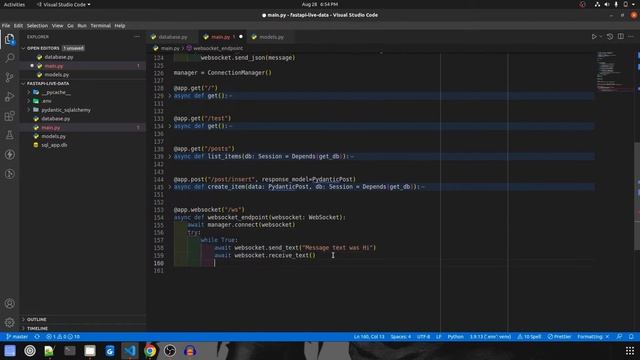This screenshot has width=640, height=360.
Task: Show Applications grid in the dock
Action: pos(630,351)
